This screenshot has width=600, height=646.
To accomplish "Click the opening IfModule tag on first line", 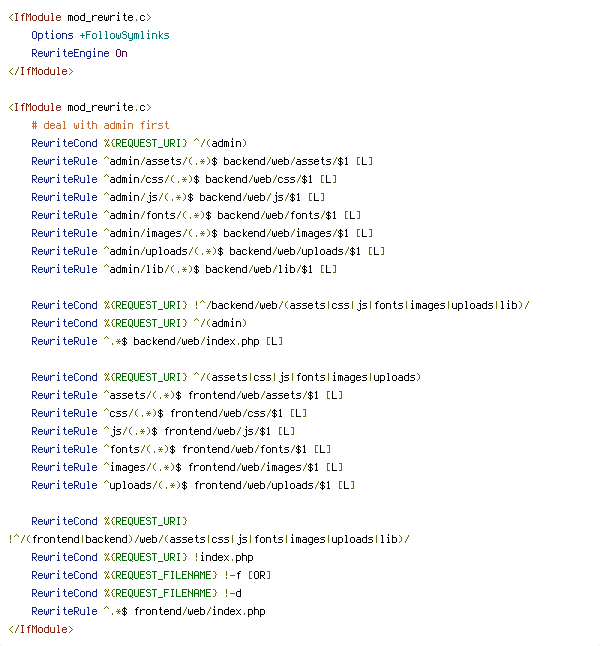I will pyautogui.click(x=80, y=17).
